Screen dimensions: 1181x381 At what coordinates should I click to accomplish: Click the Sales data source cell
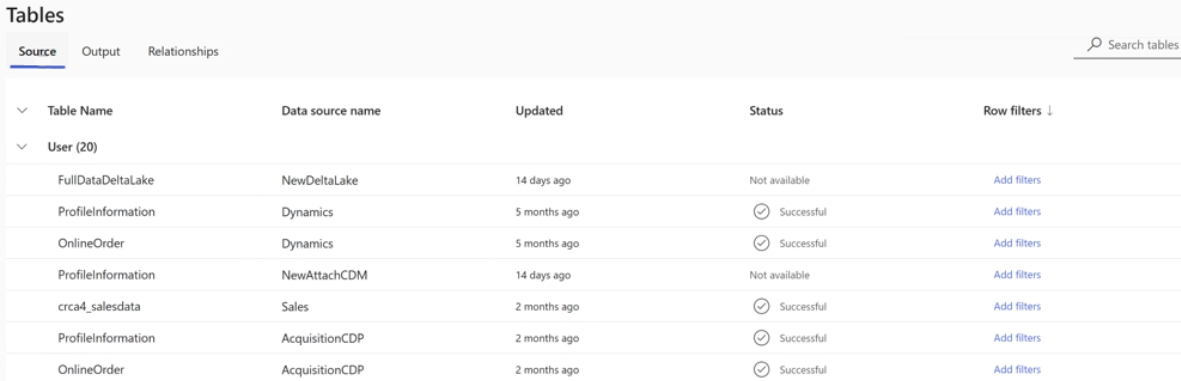[295, 306]
